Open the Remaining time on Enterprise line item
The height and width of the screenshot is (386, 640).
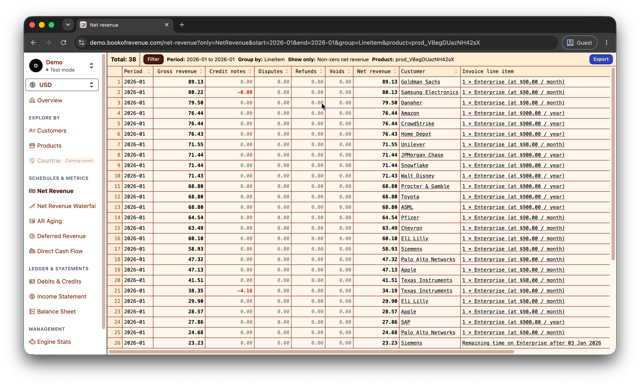click(531, 343)
